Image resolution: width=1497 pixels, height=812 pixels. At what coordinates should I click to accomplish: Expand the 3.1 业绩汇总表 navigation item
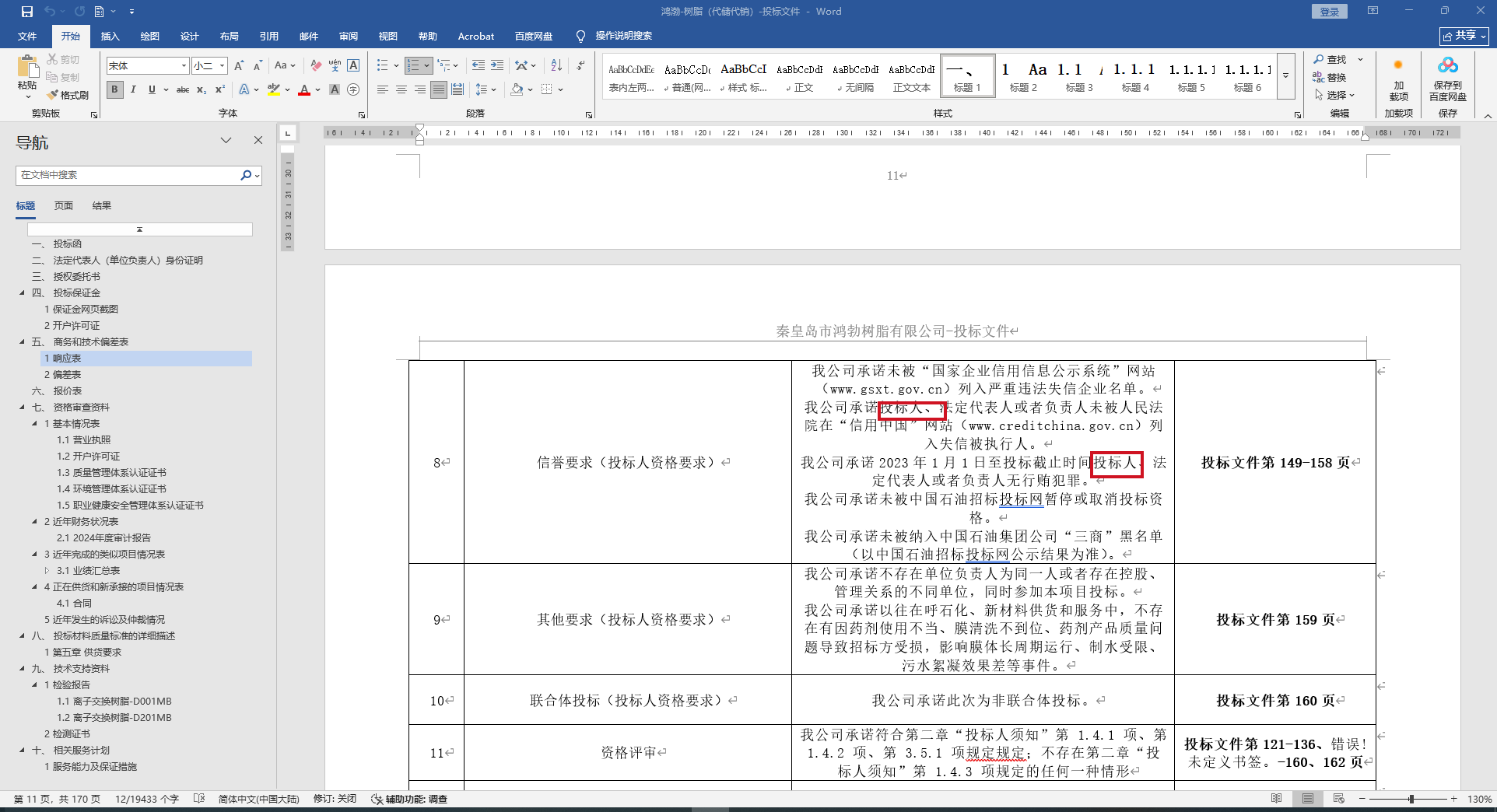(47, 571)
